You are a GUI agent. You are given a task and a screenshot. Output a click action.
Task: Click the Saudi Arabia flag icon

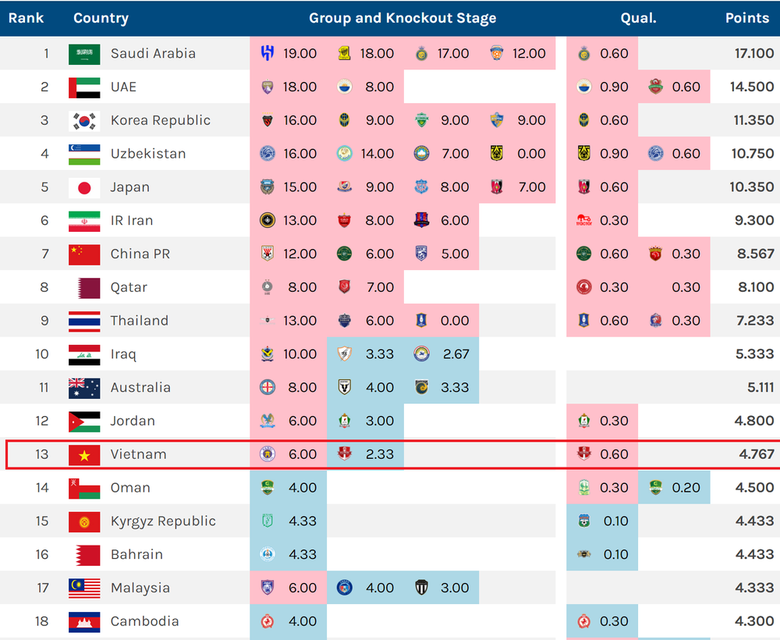click(84, 54)
